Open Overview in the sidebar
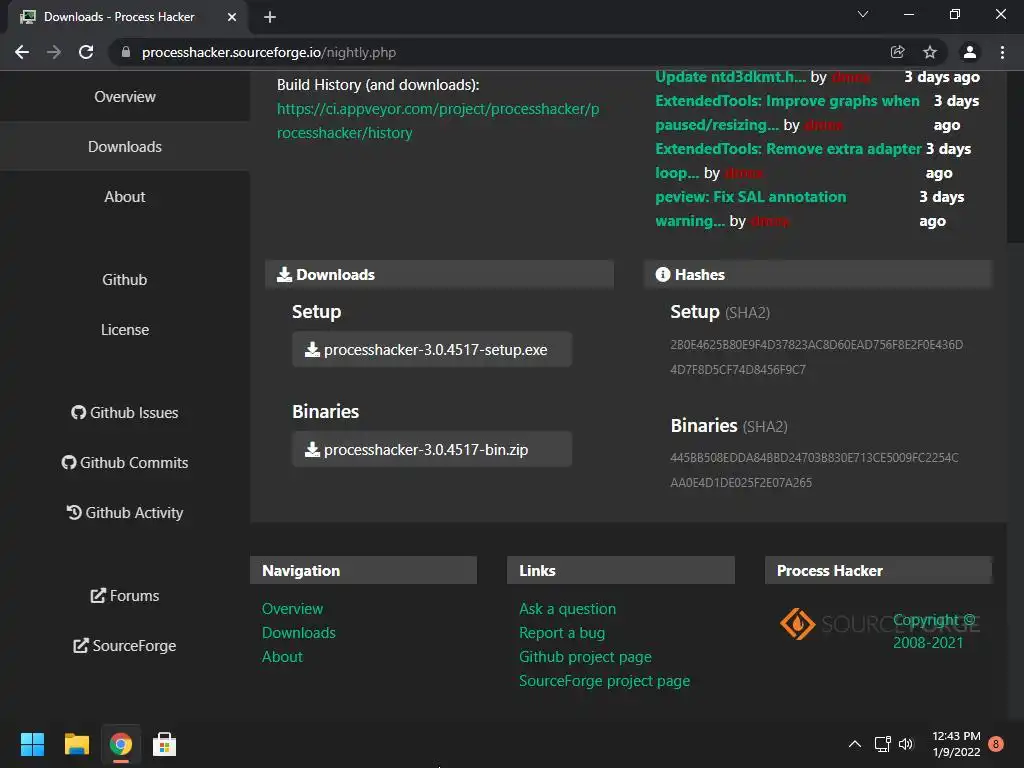The width and height of the screenshot is (1024, 768). click(125, 97)
